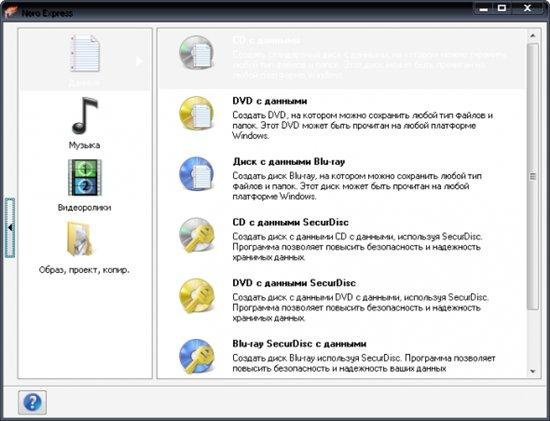The width and height of the screenshot is (550, 421).
Task: Click the Nero Express flame title icon
Action: point(11,13)
